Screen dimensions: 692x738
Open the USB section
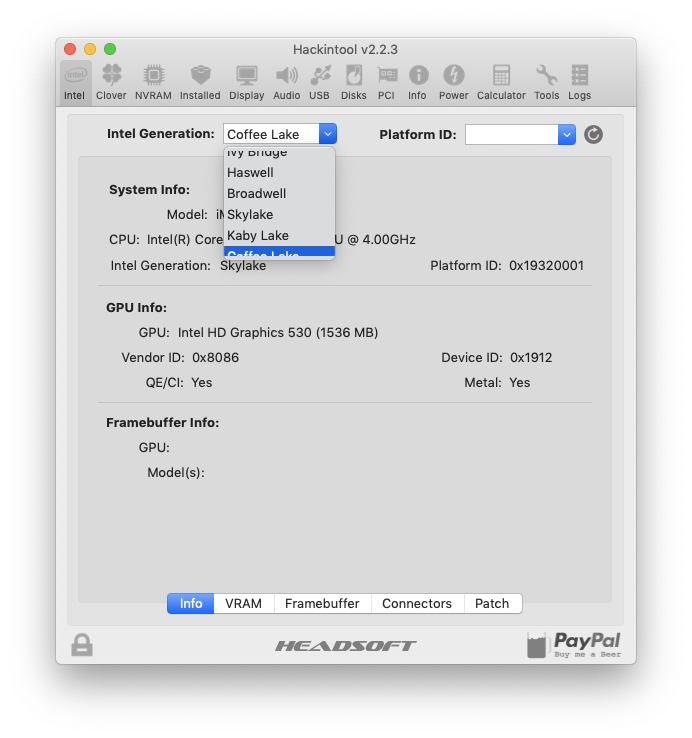[320, 83]
